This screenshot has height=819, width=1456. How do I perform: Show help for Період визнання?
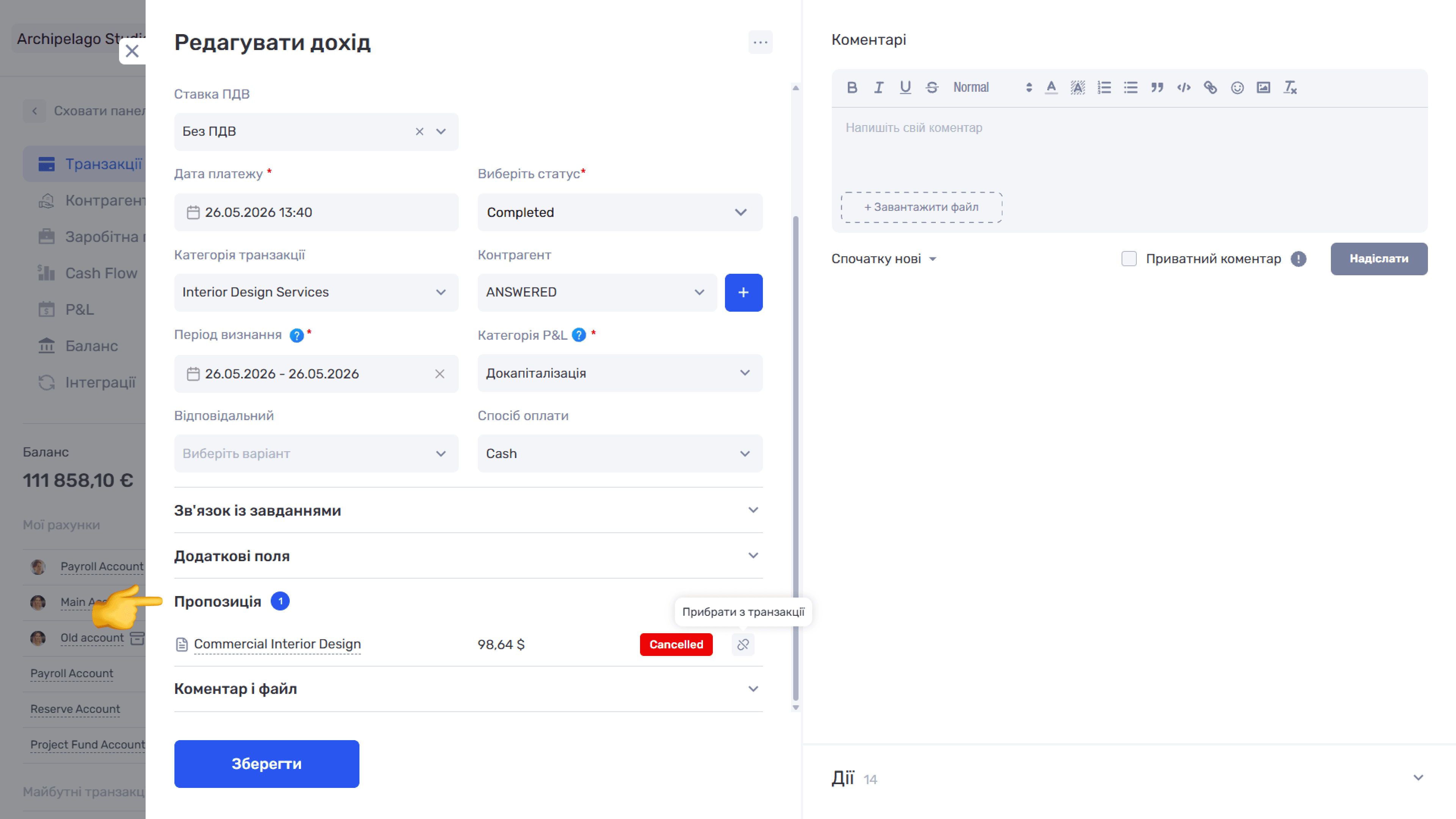(296, 336)
